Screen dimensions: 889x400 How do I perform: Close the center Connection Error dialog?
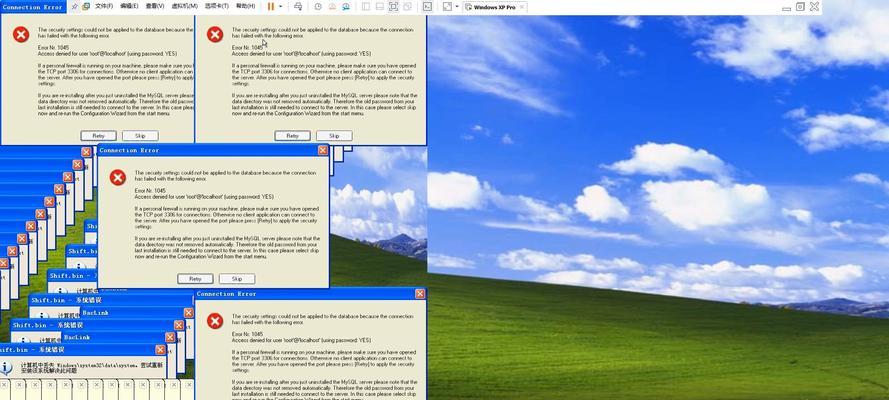323,150
